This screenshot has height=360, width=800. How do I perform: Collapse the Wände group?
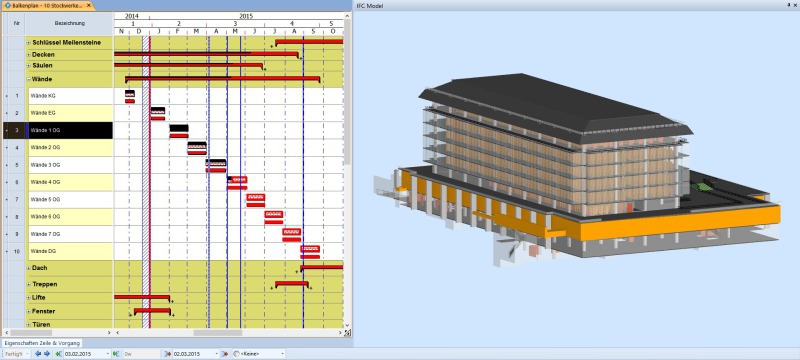point(29,80)
